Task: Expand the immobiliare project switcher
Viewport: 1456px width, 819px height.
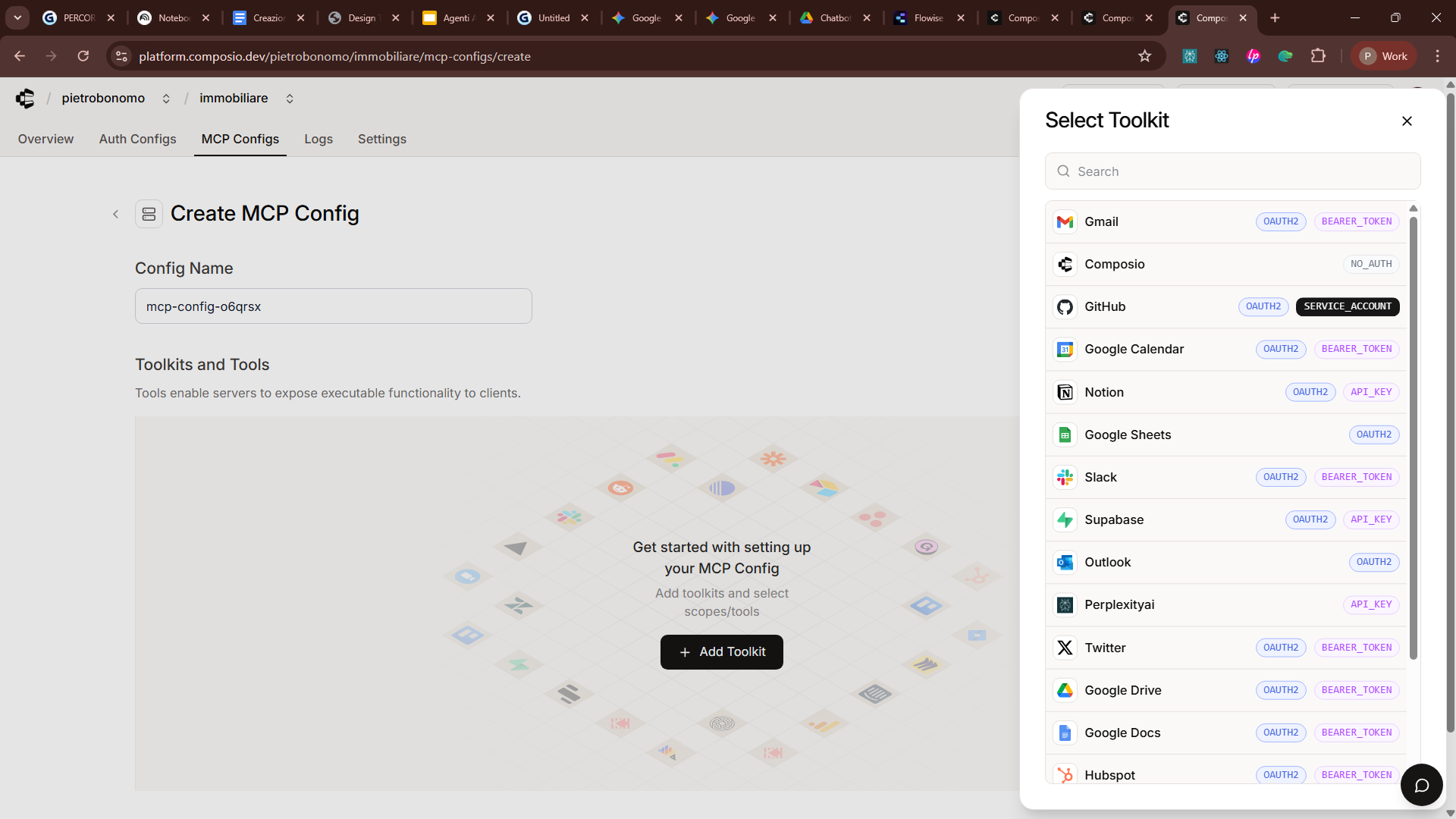Action: coord(290,99)
